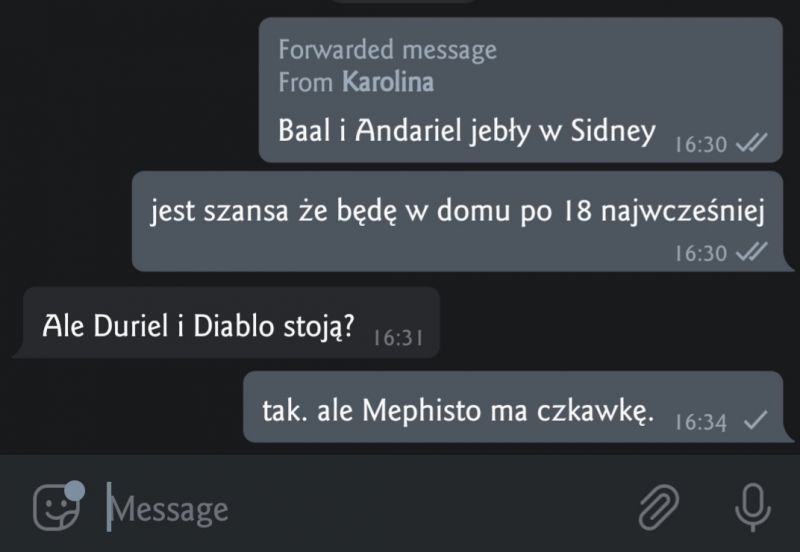Click the 'Forwarded message' header label
Viewport: 800px width, 552px height.
[388, 49]
